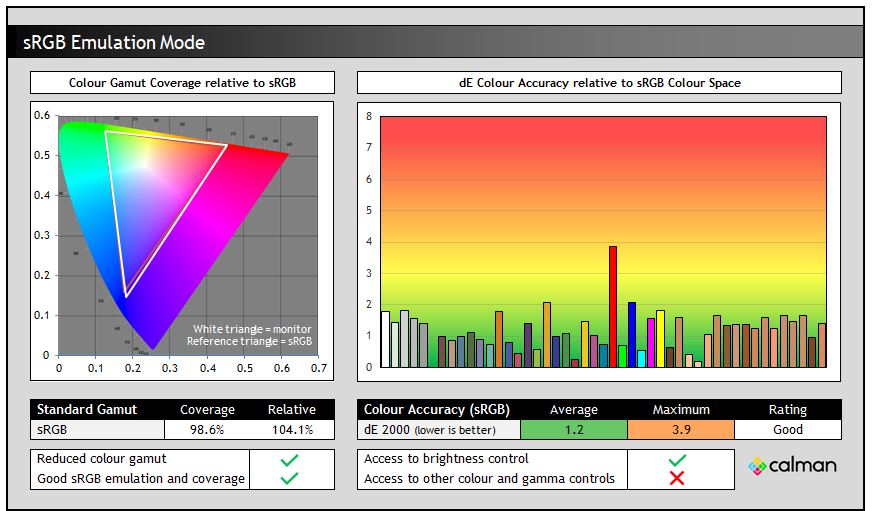The width and height of the screenshot is (872, 511).
Task: Click the Colour Gamut Coverage heading
Action: pyautogui.click(x=182, y=83)
